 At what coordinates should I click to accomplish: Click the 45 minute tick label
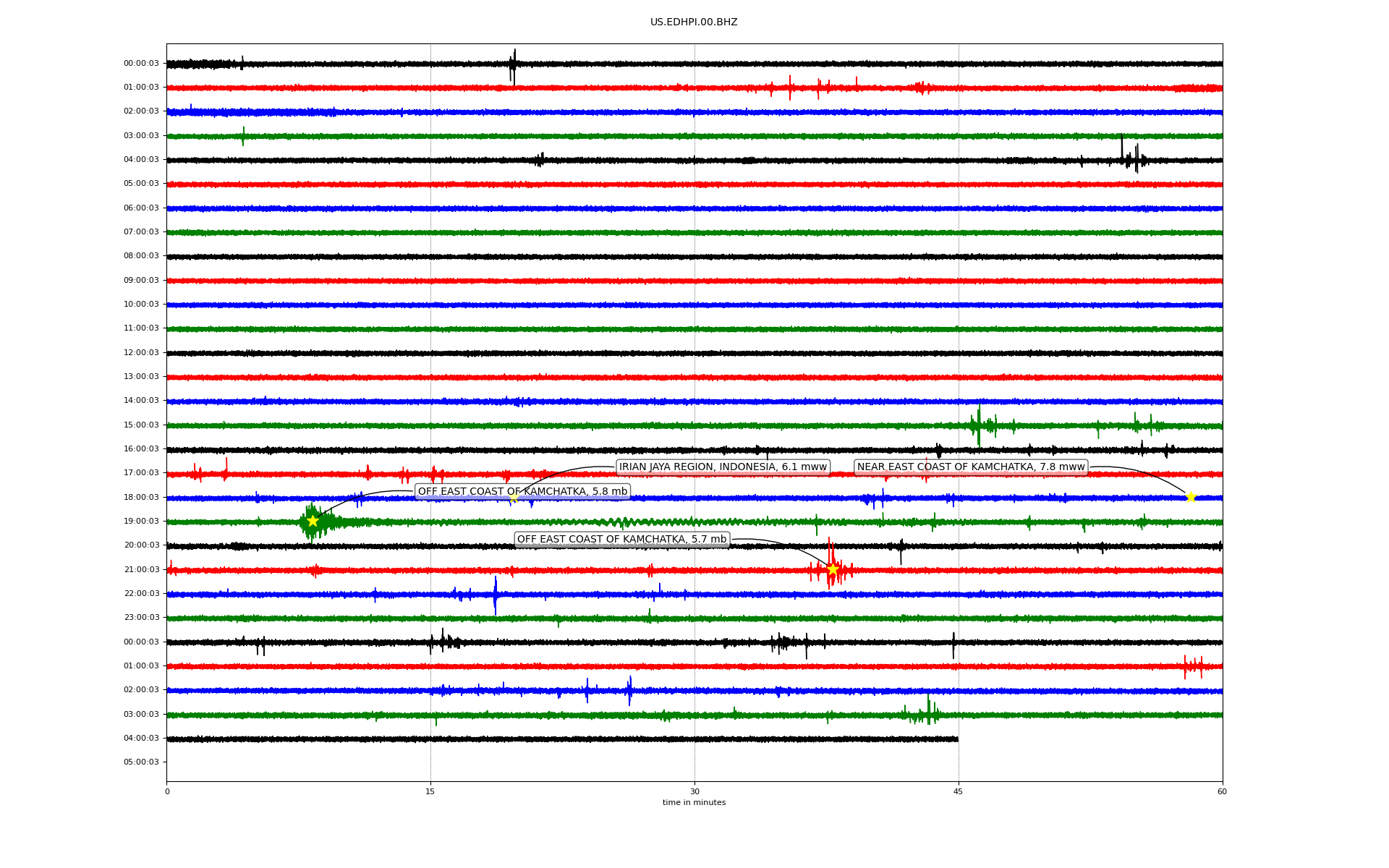[x=958, y=791]
